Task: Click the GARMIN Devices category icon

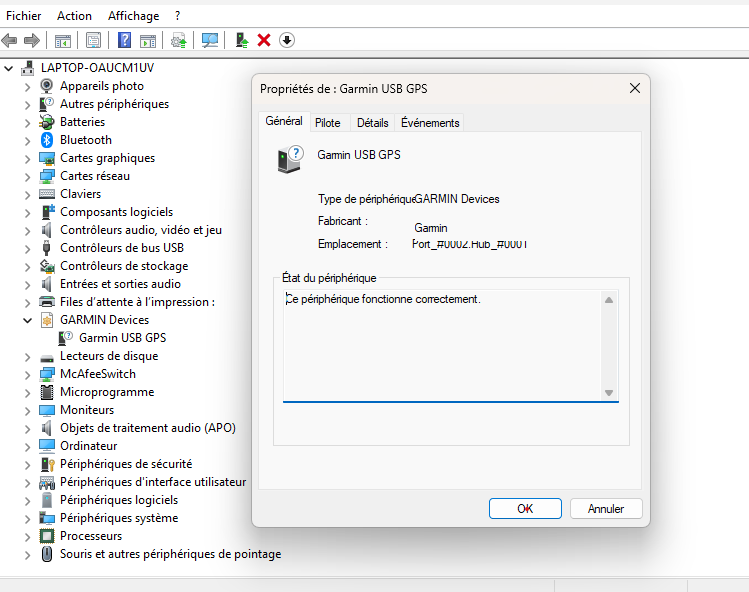Action: point(46,320)
